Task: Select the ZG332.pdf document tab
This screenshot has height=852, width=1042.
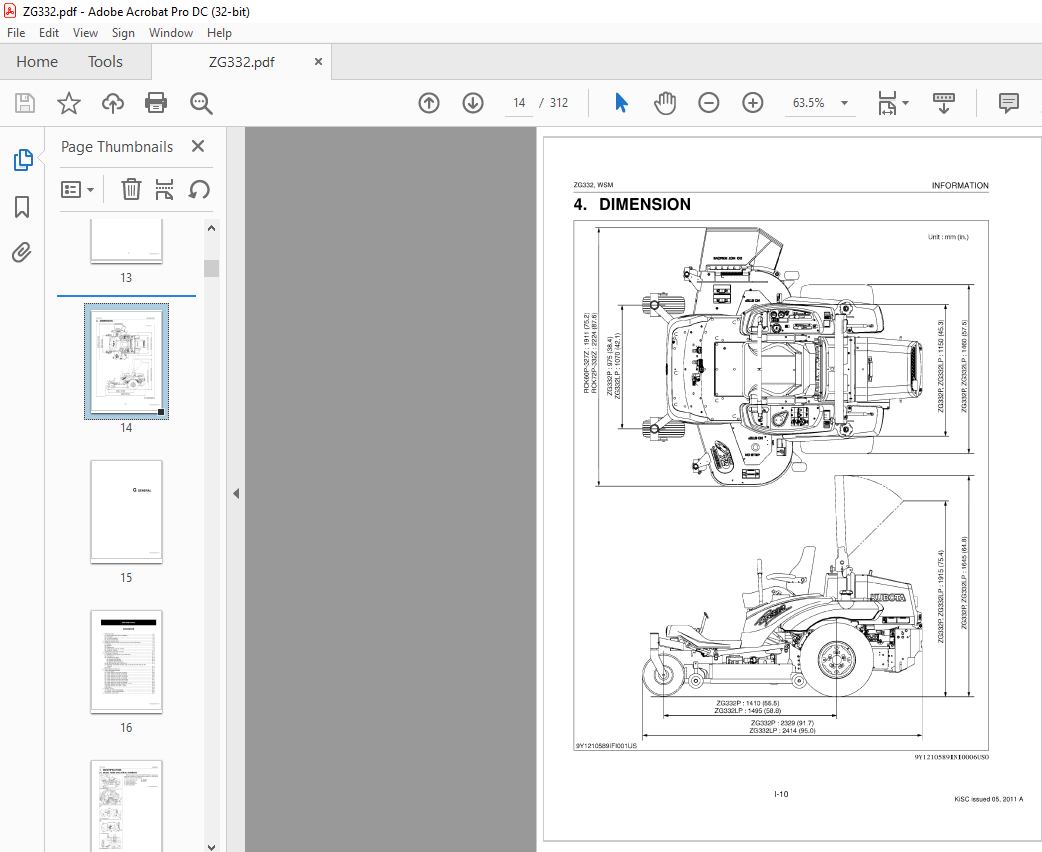Action: point(241,62)
